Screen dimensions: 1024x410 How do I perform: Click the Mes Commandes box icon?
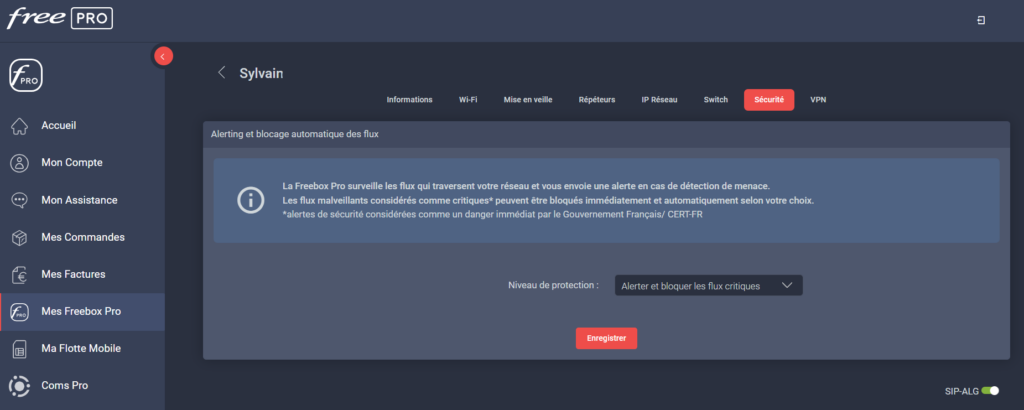click(x=20, y=238)
